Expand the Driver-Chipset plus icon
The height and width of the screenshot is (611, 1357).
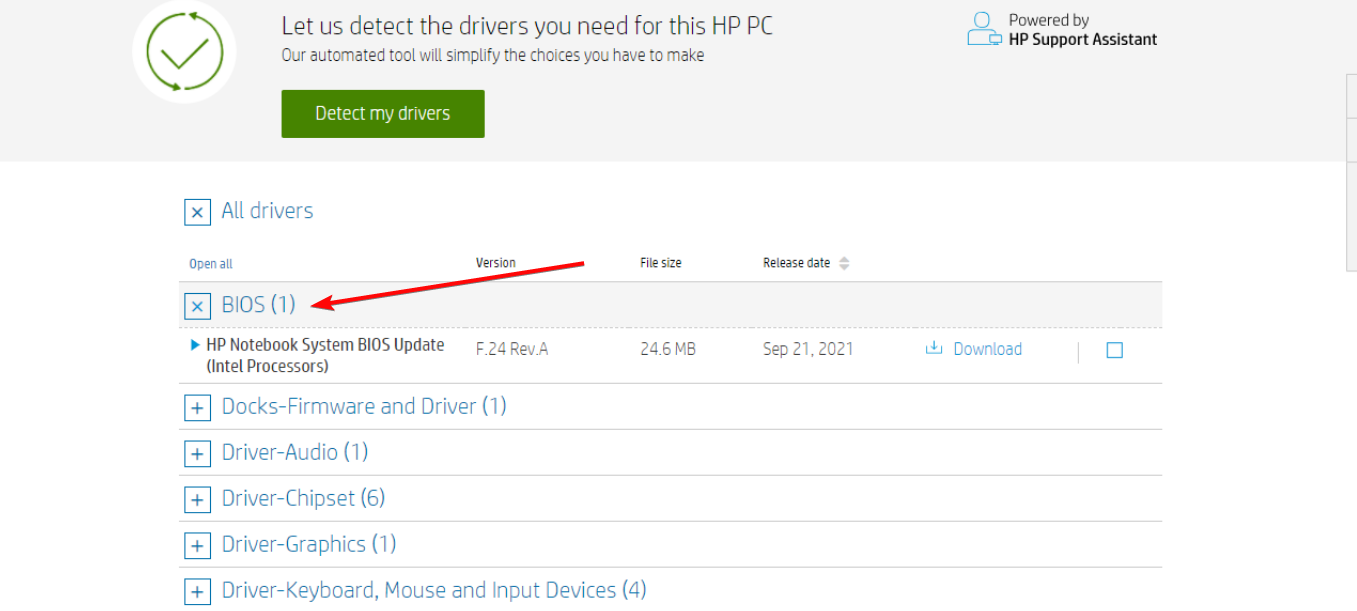[x=197, y=500]
